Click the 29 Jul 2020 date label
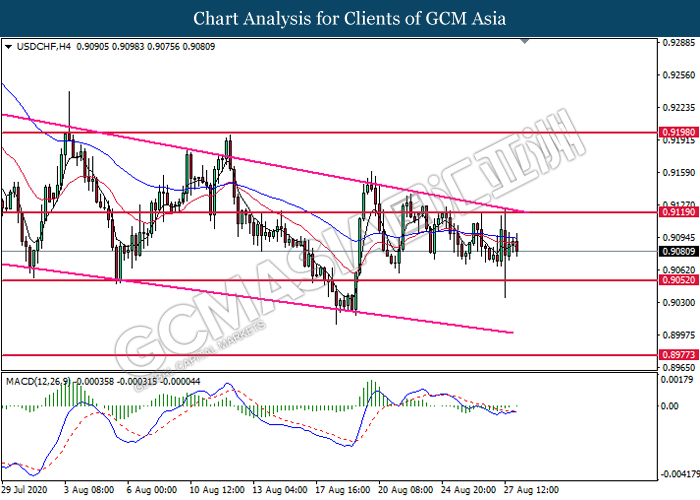Screen dimensions: 700x500 click(24, 490)
